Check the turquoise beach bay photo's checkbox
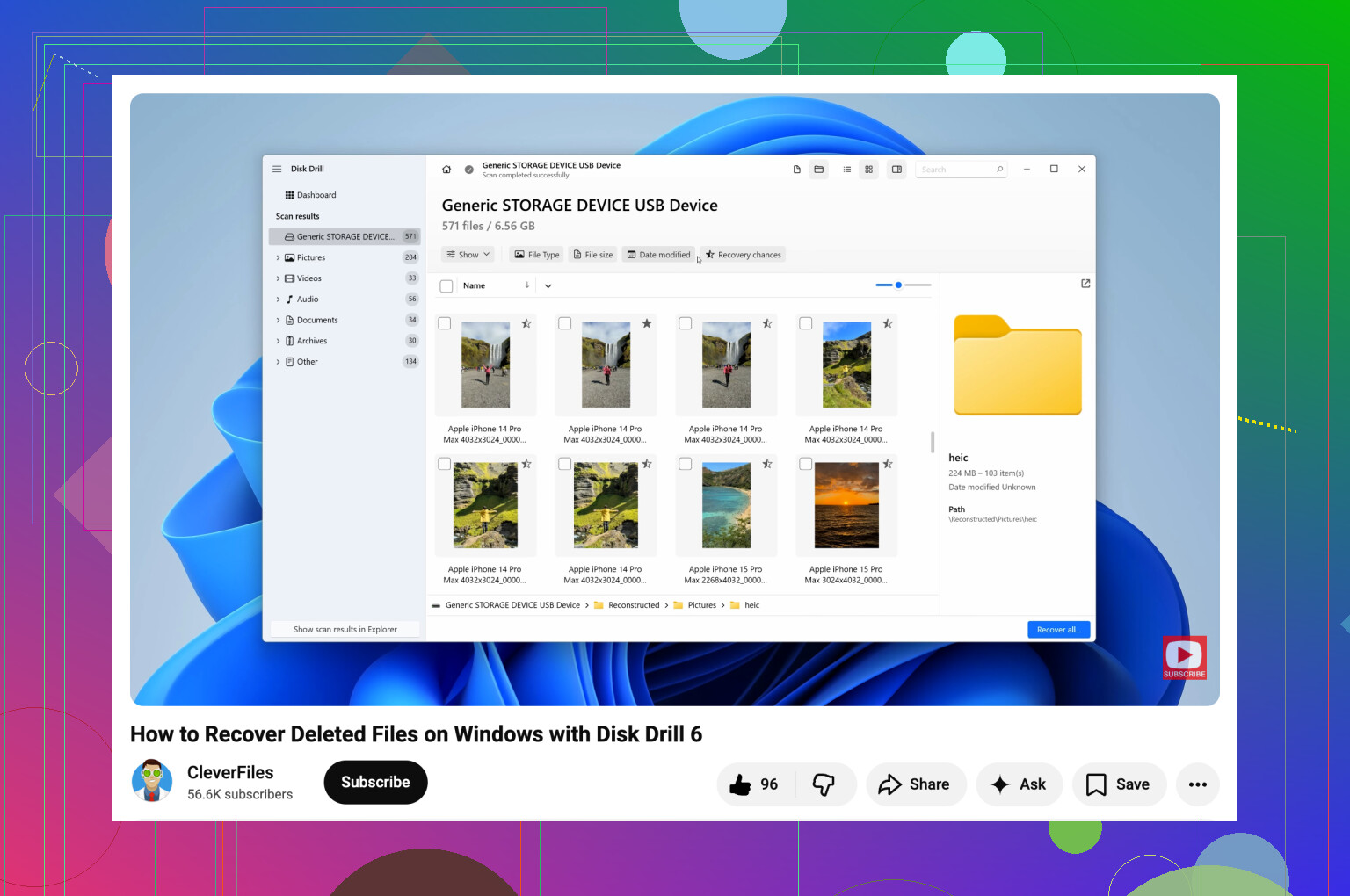Viewport: 1350px width, 896px height. tap(686, 464)
